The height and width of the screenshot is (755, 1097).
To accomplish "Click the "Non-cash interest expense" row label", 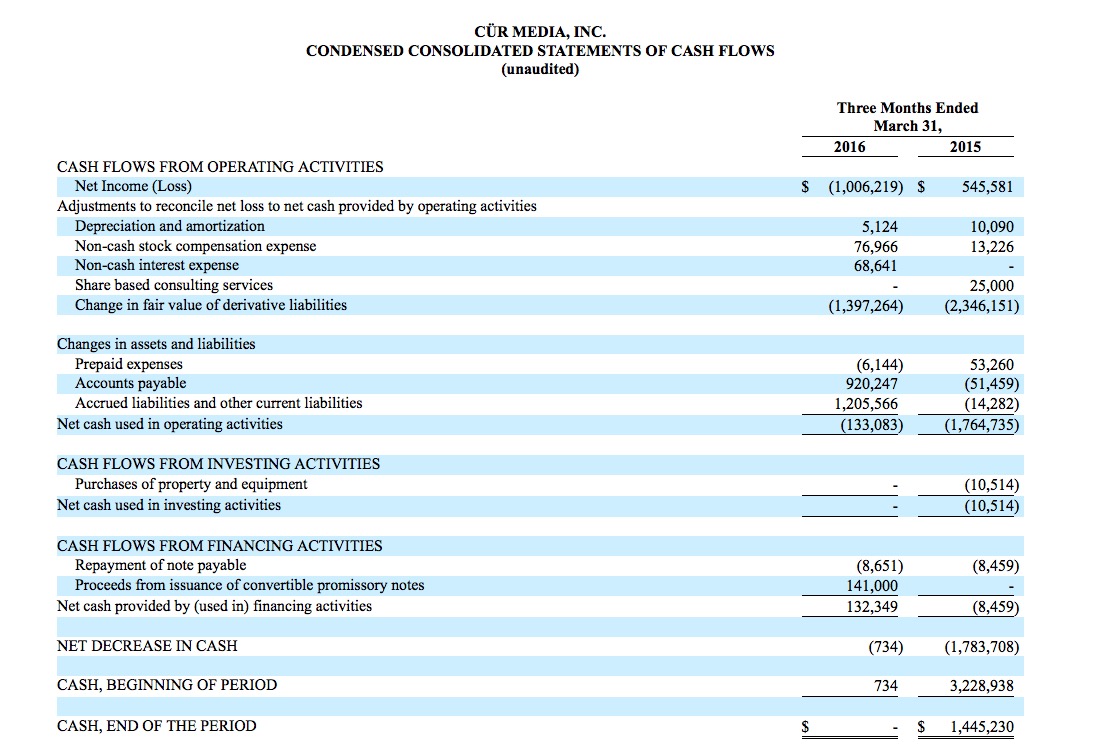I will pyautogui.click(x=157, y=265).
